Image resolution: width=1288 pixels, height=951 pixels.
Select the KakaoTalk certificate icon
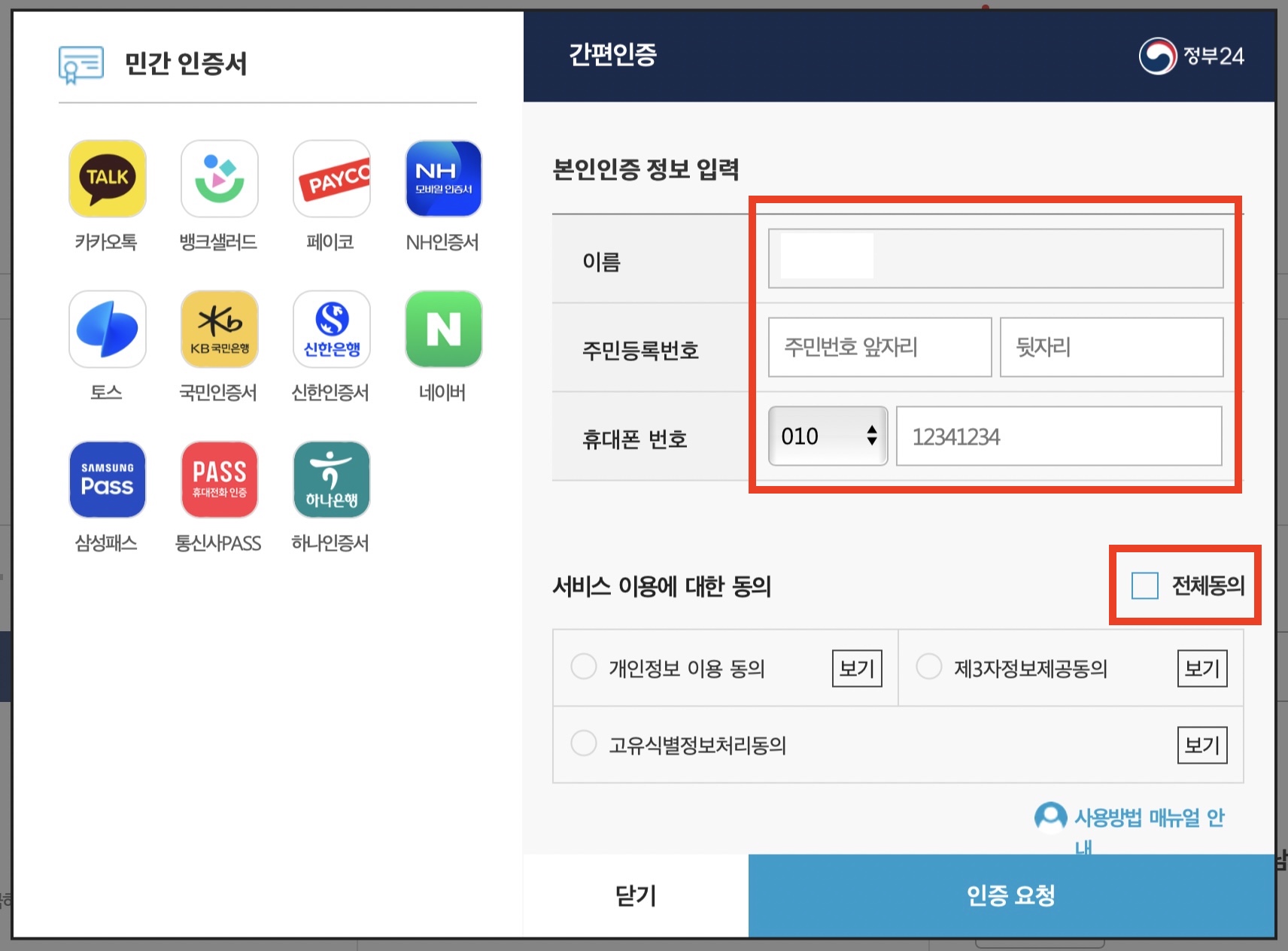107,178
